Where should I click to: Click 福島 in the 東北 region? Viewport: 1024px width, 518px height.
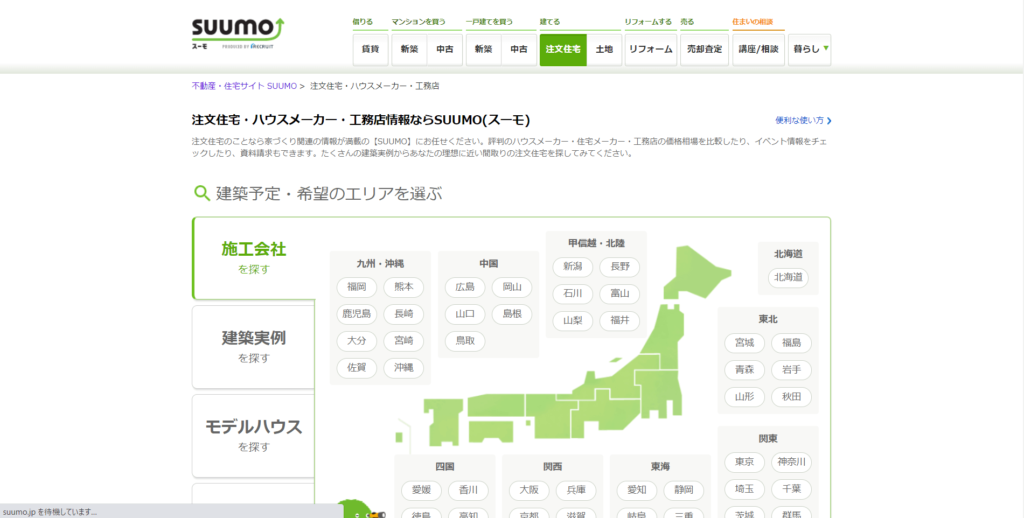(x=792, y=343)
